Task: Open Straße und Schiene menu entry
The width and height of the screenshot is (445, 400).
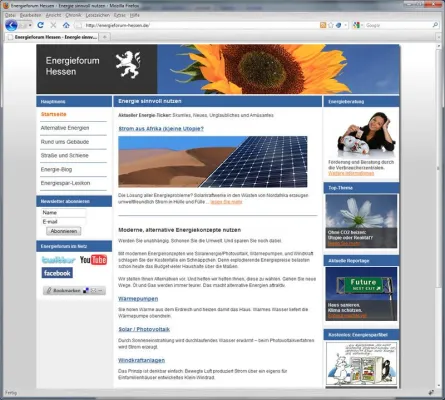Action: tap(64, 156)
